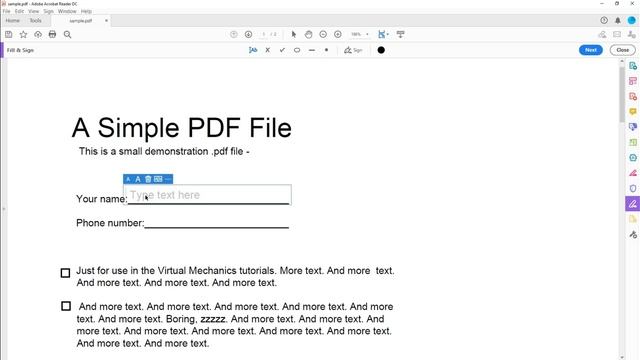Open the Create PDF red tool in right pane
This screenshot has height=360, width=640.
[x=633, y=96]
